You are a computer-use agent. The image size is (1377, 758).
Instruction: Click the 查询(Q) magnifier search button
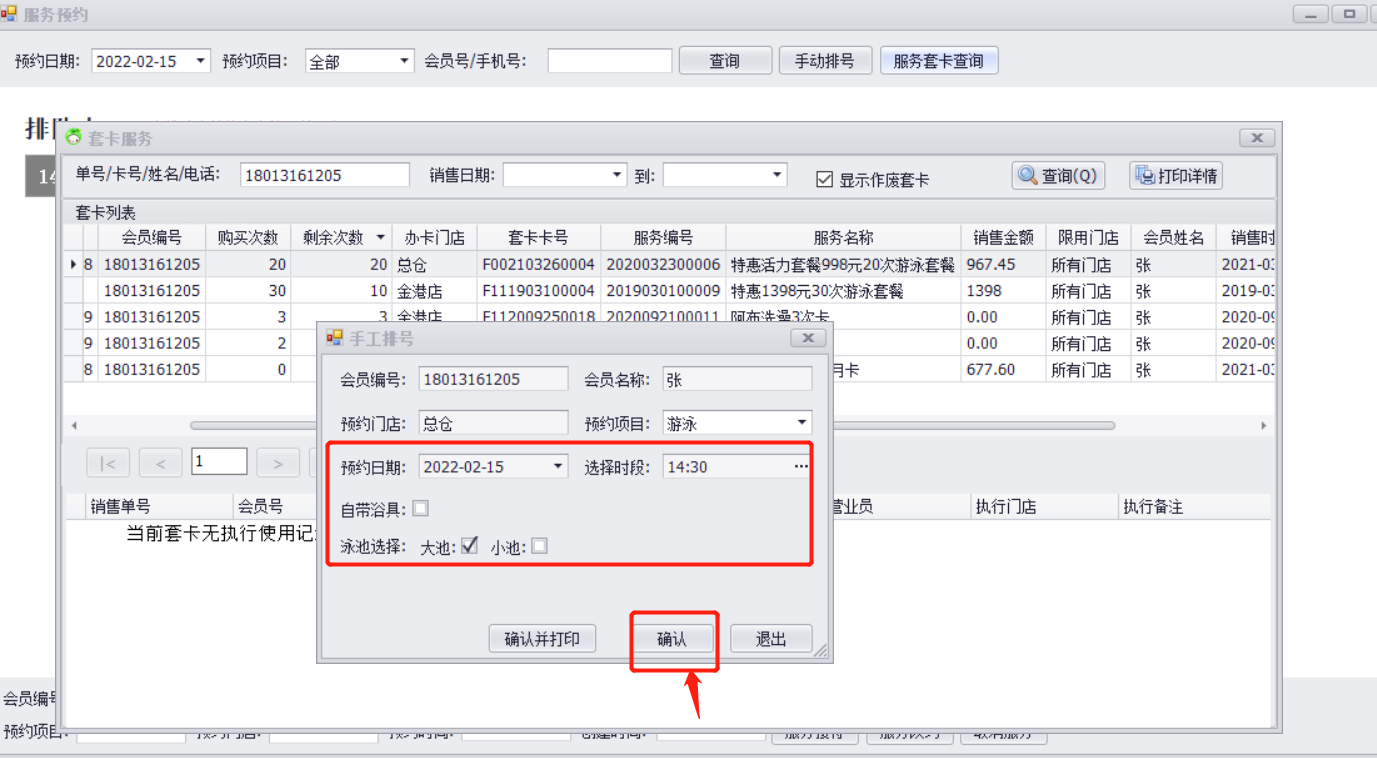[1058, 176]
